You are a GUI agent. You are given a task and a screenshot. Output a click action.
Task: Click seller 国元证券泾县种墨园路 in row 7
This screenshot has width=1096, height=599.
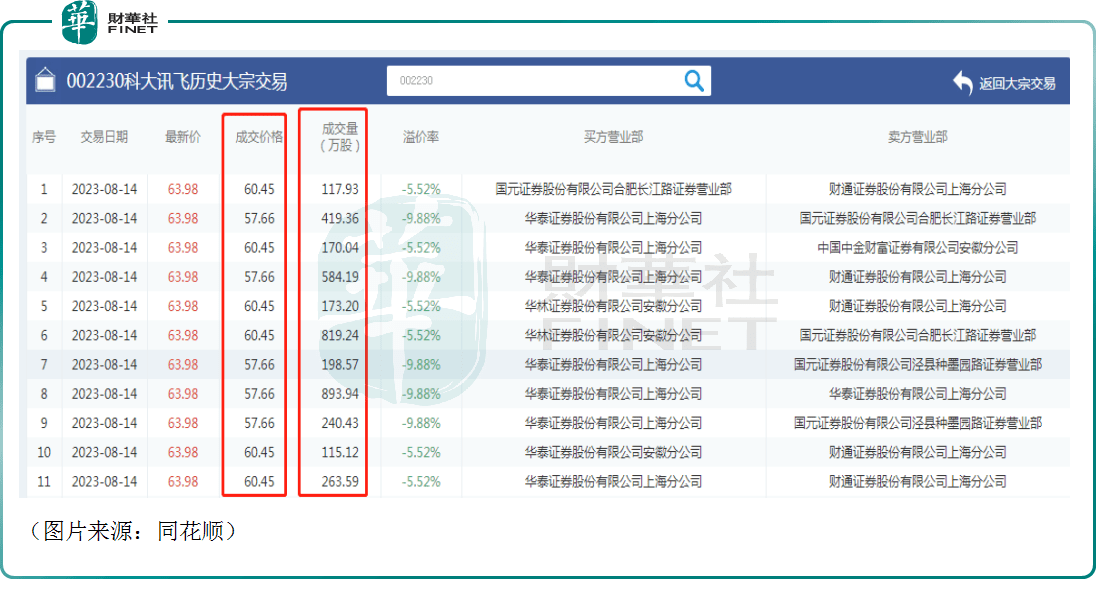point(917,365)
